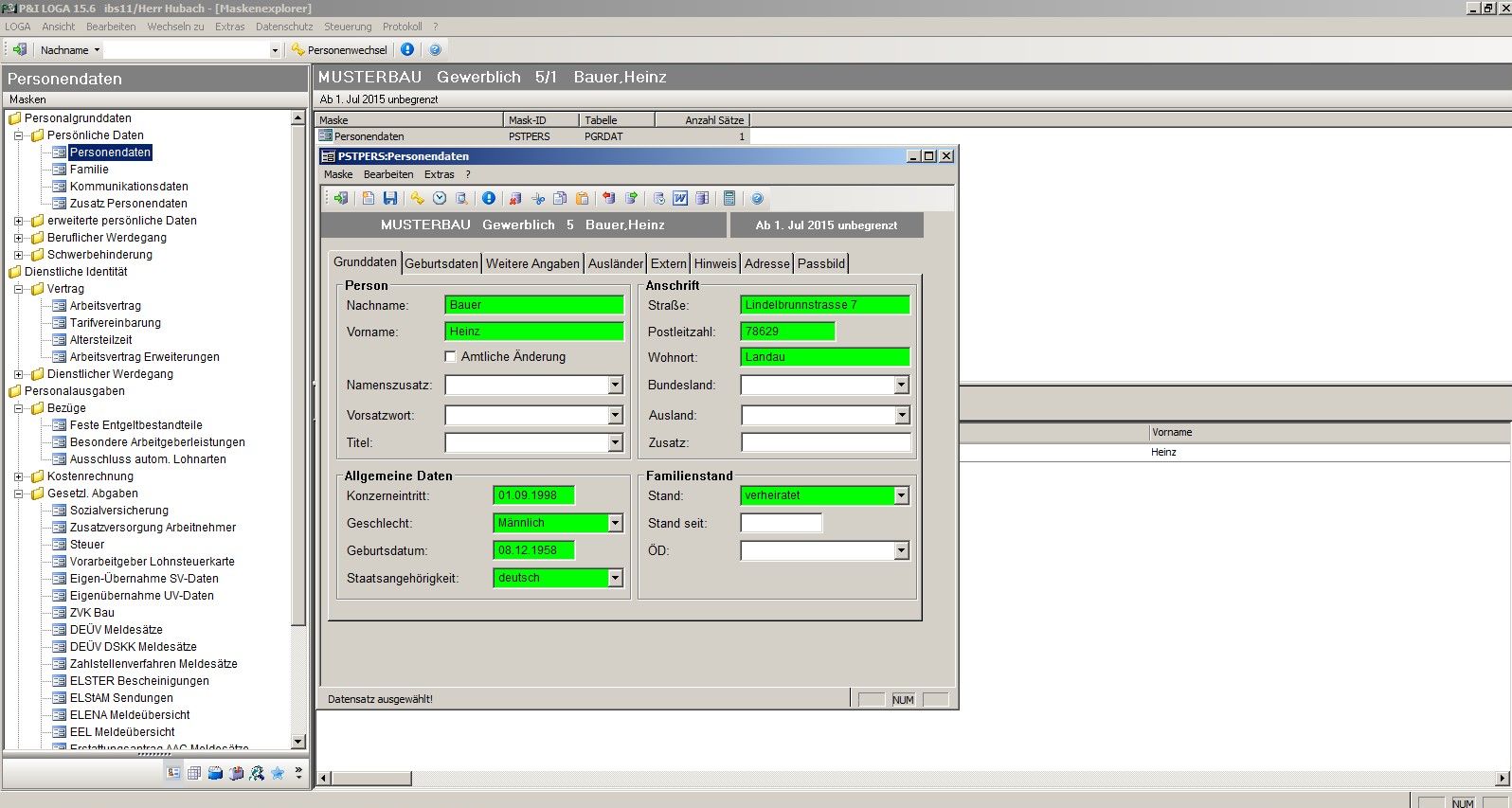
Task: Click the Stand seit input field
Action: click(x=781, y=523)
